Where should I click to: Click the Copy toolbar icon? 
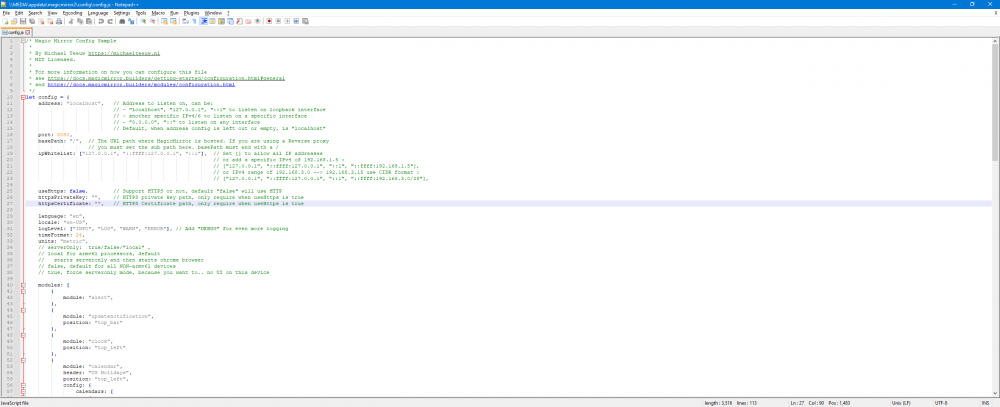[80, 21]
